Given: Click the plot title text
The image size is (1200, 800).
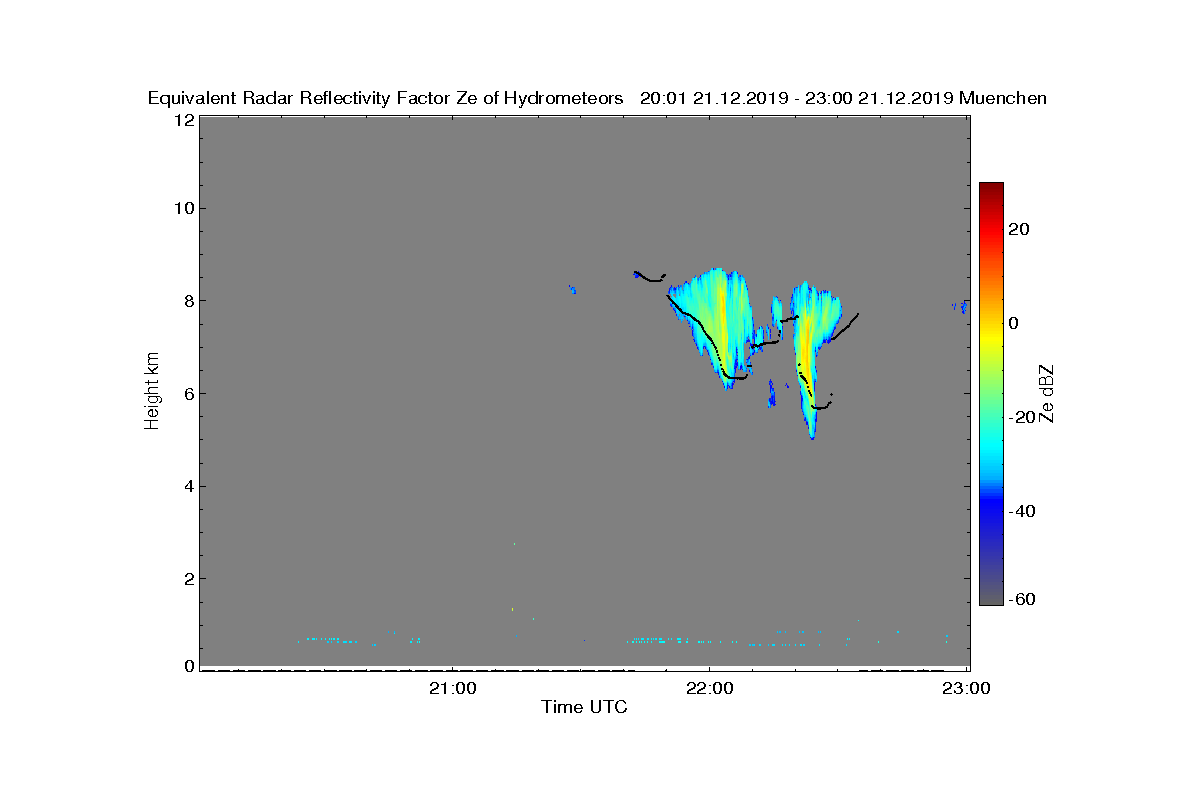Looking at the screenshot, I should tap(597, 98).
